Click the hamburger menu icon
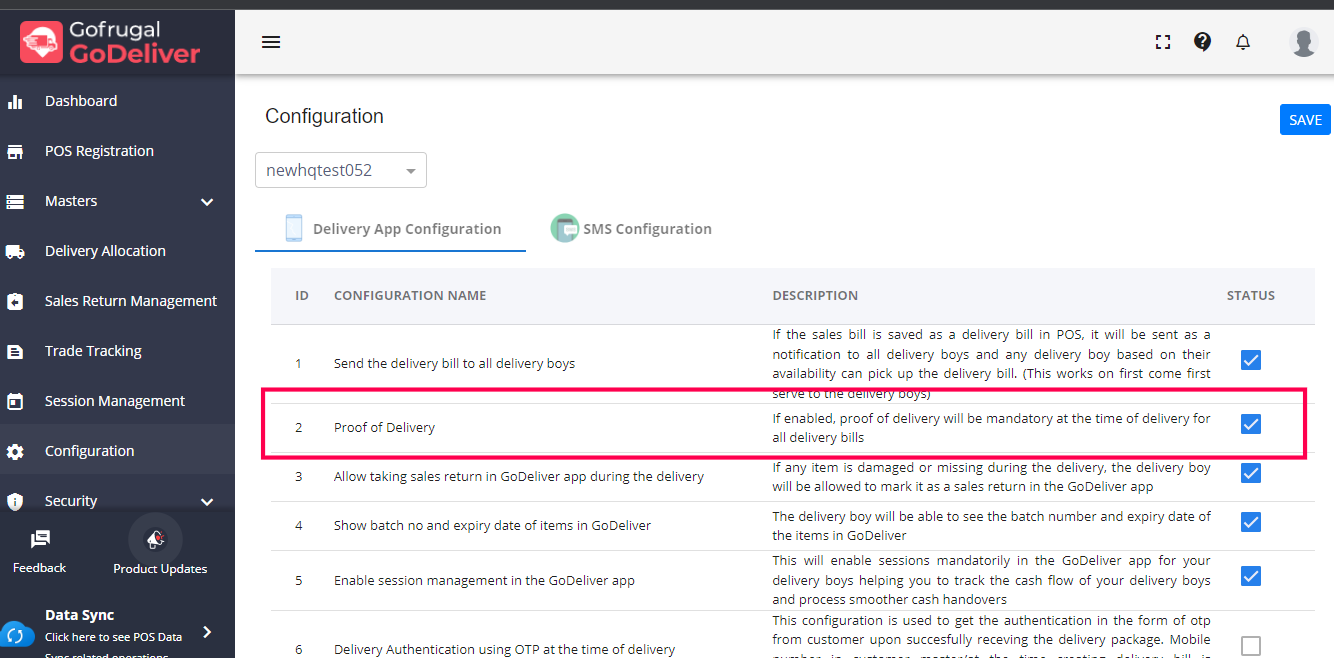Viewport: 1334px width, 658px height. tap(271, 42)
